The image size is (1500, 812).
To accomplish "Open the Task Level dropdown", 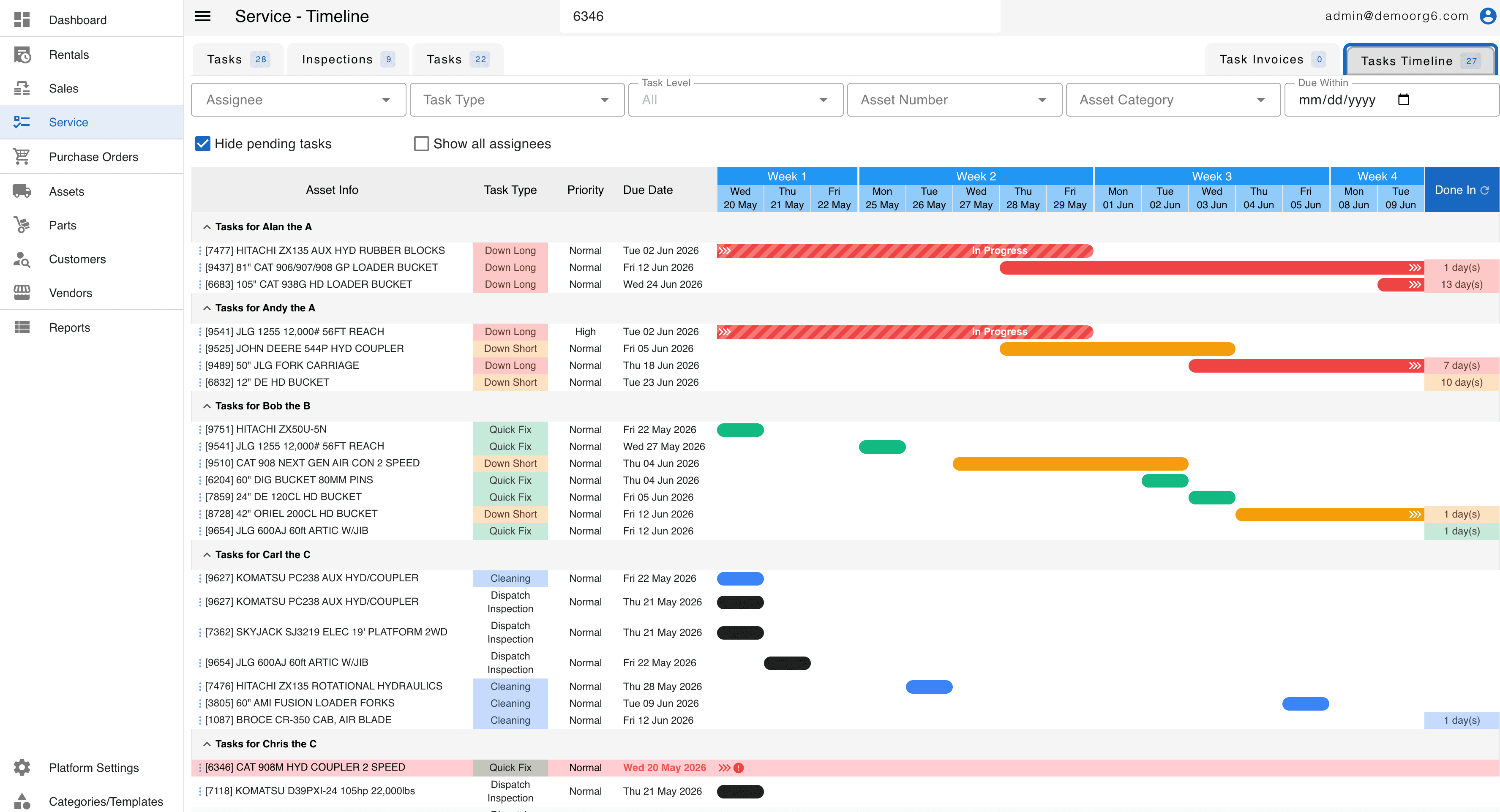I will pos(736,100).
